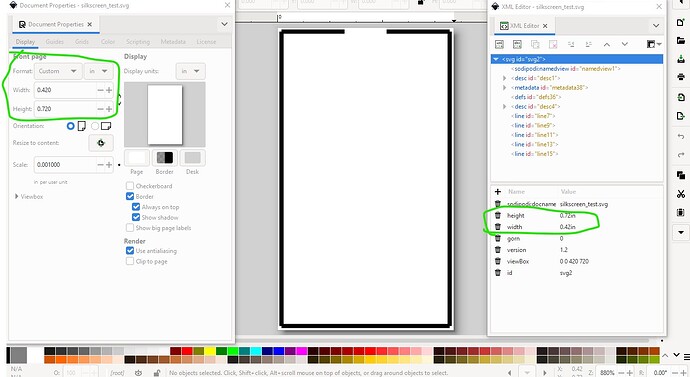Screen dimensions: 690x377
Task: Increase page Height with its plus stepper
Action: click(x=109, y=109)
